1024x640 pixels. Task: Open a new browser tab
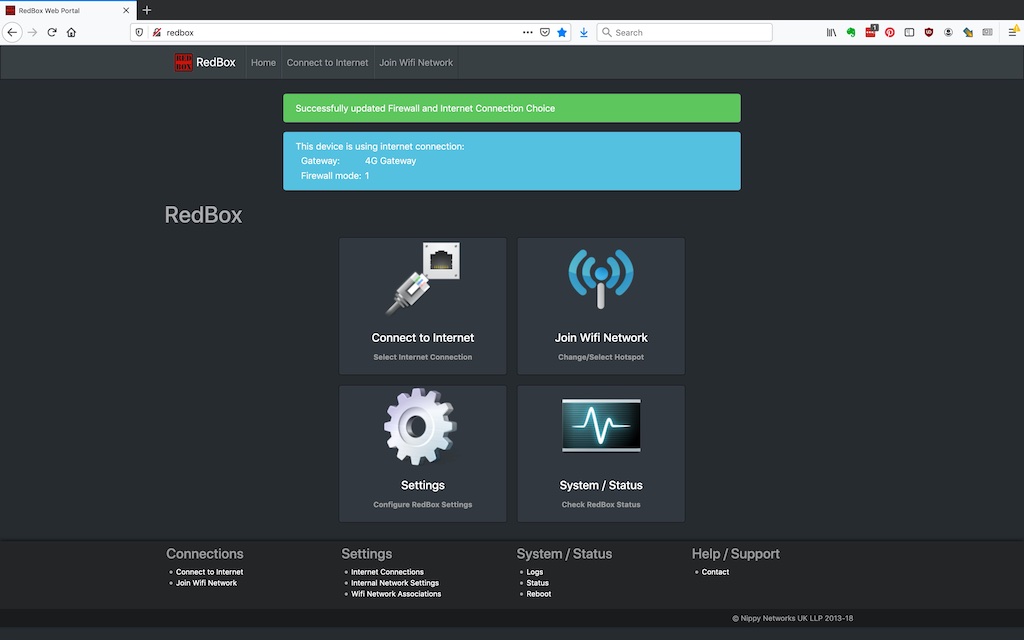(146, 10)
